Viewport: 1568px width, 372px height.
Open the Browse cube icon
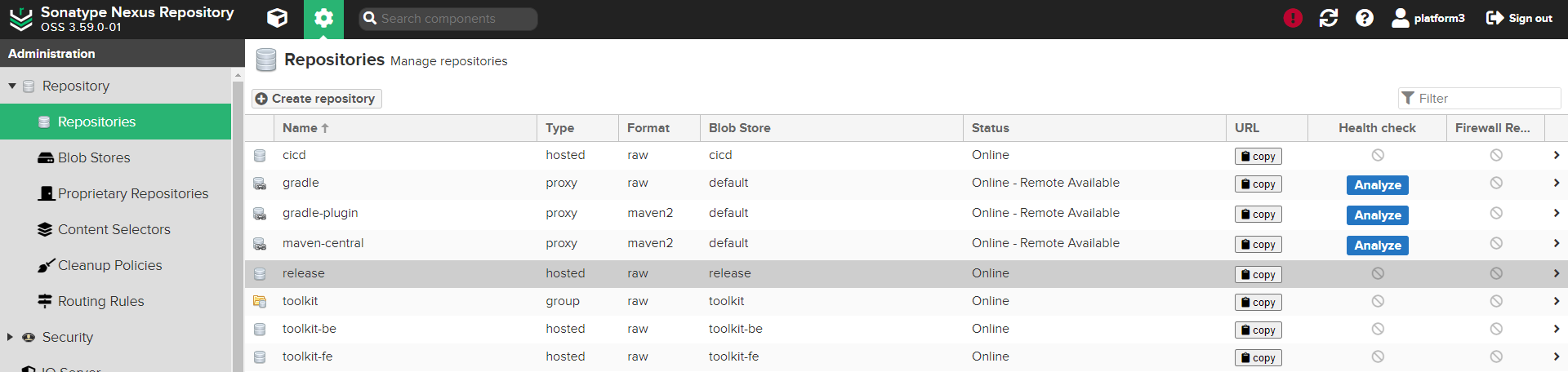click(x=278, y=18)
